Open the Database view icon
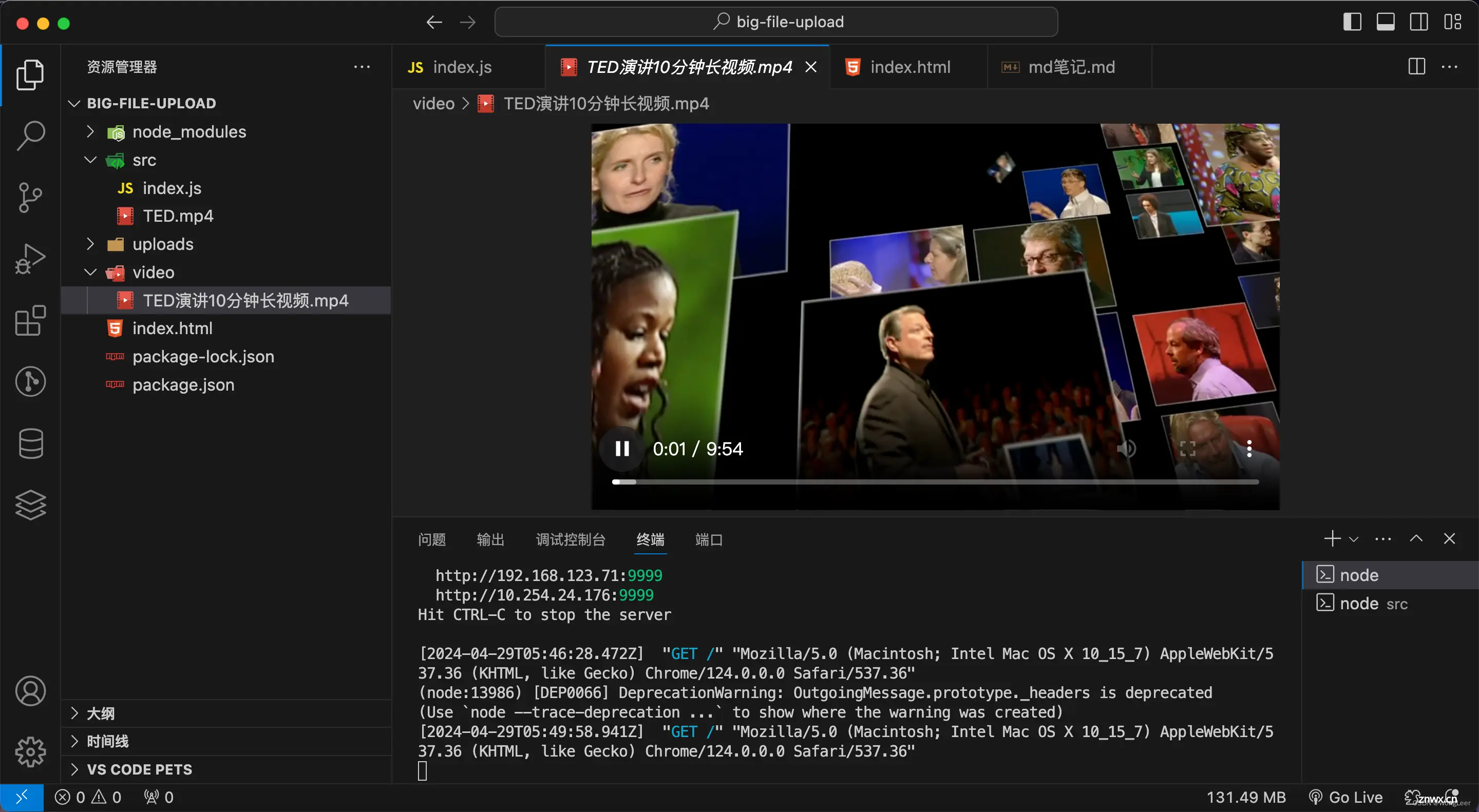 tap(30, 443)
